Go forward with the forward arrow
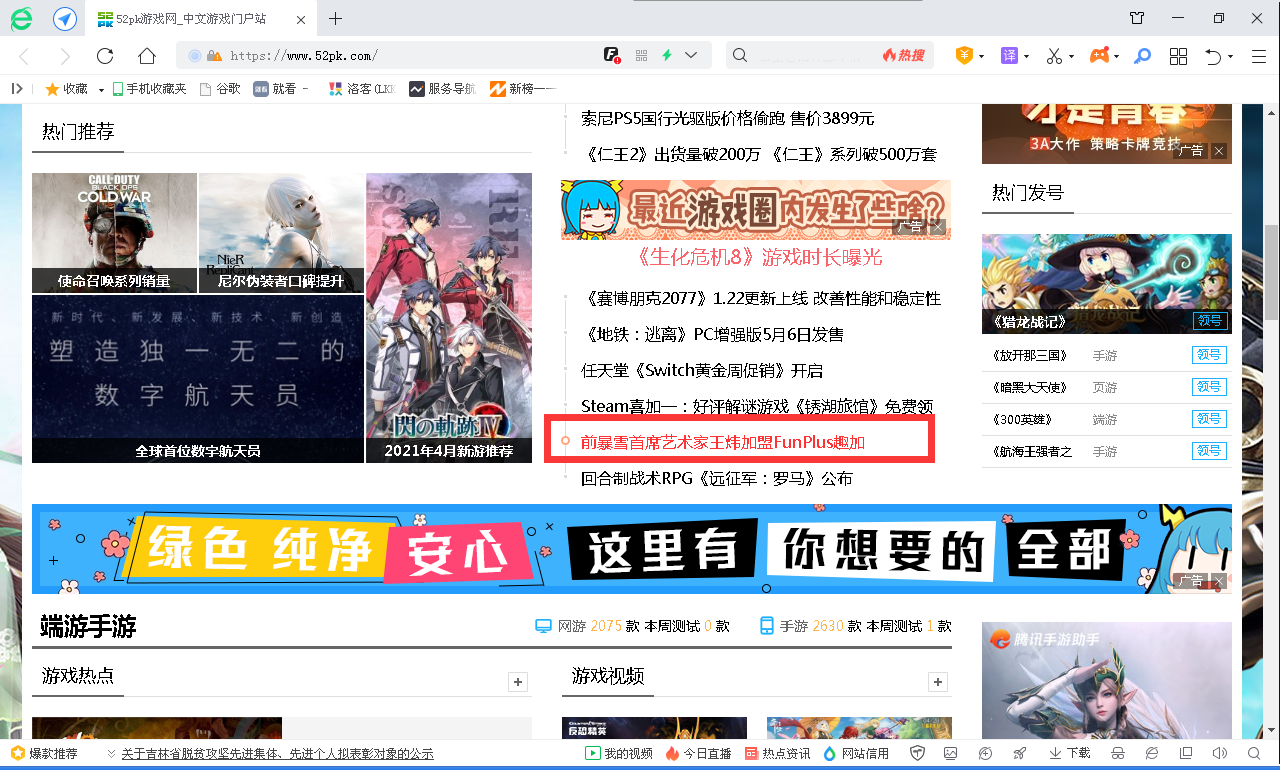1280x770 pixels. click(65, 56)
